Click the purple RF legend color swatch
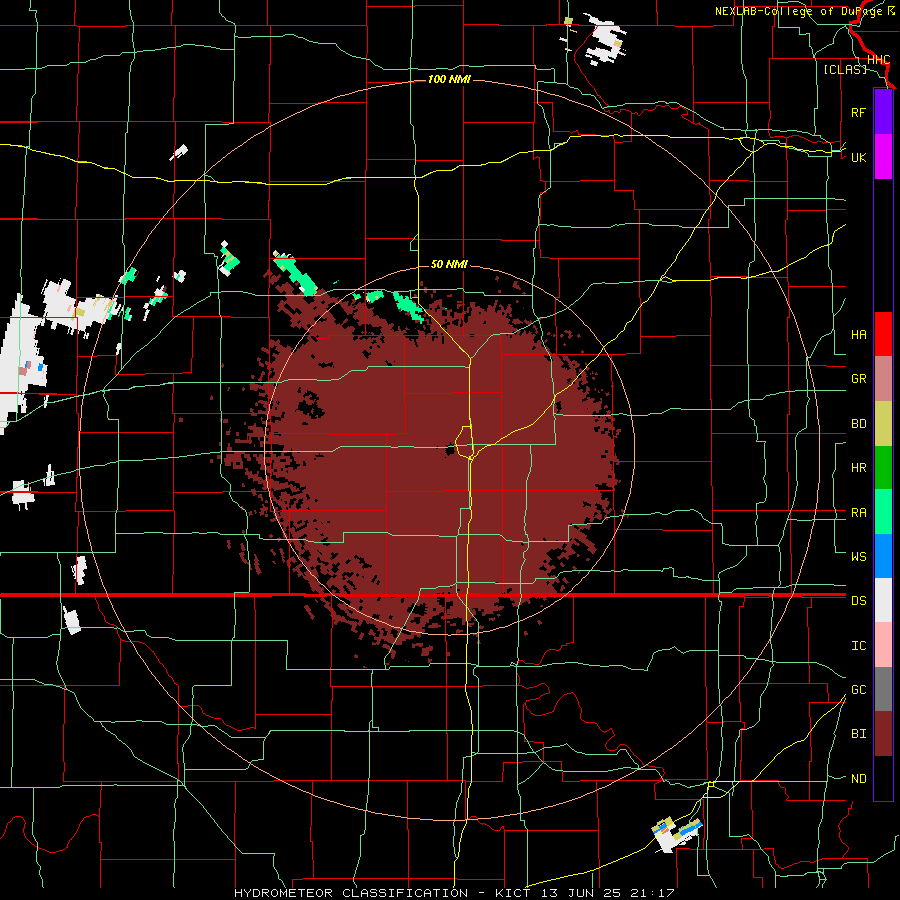This screenshot has height=900, width=900. (x=883, y=112)
